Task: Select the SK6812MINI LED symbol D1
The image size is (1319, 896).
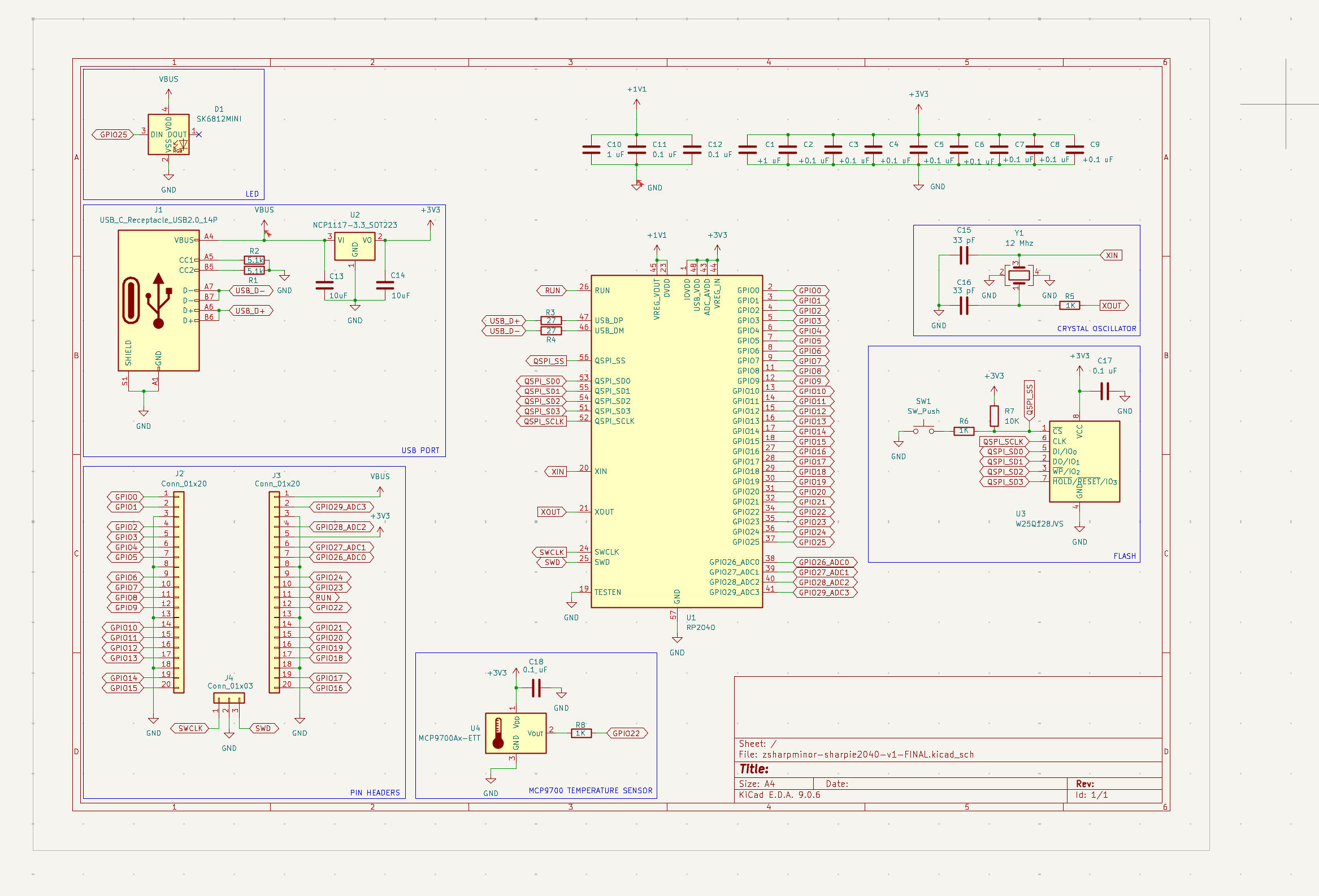Action: pos(168,134)
